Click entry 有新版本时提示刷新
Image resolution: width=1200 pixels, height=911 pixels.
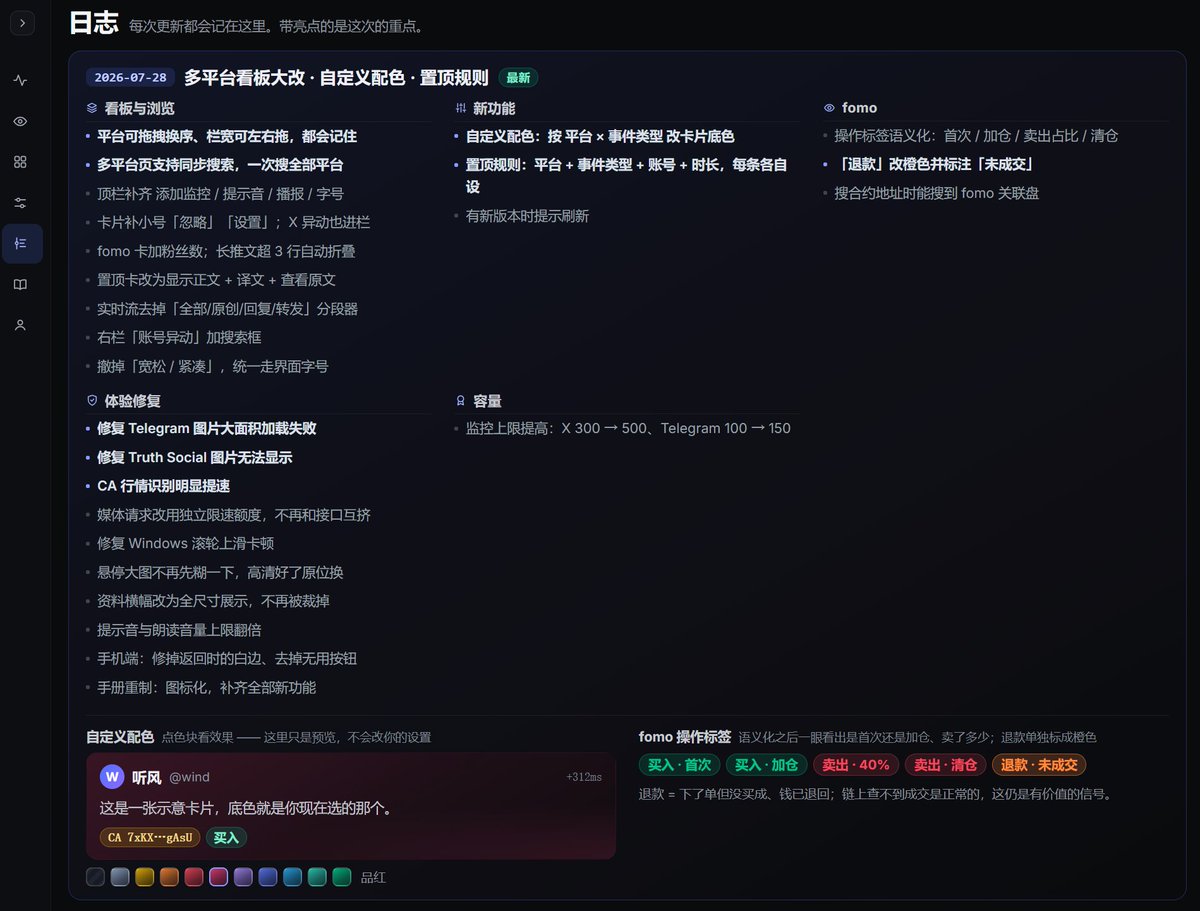coord(527,216)
